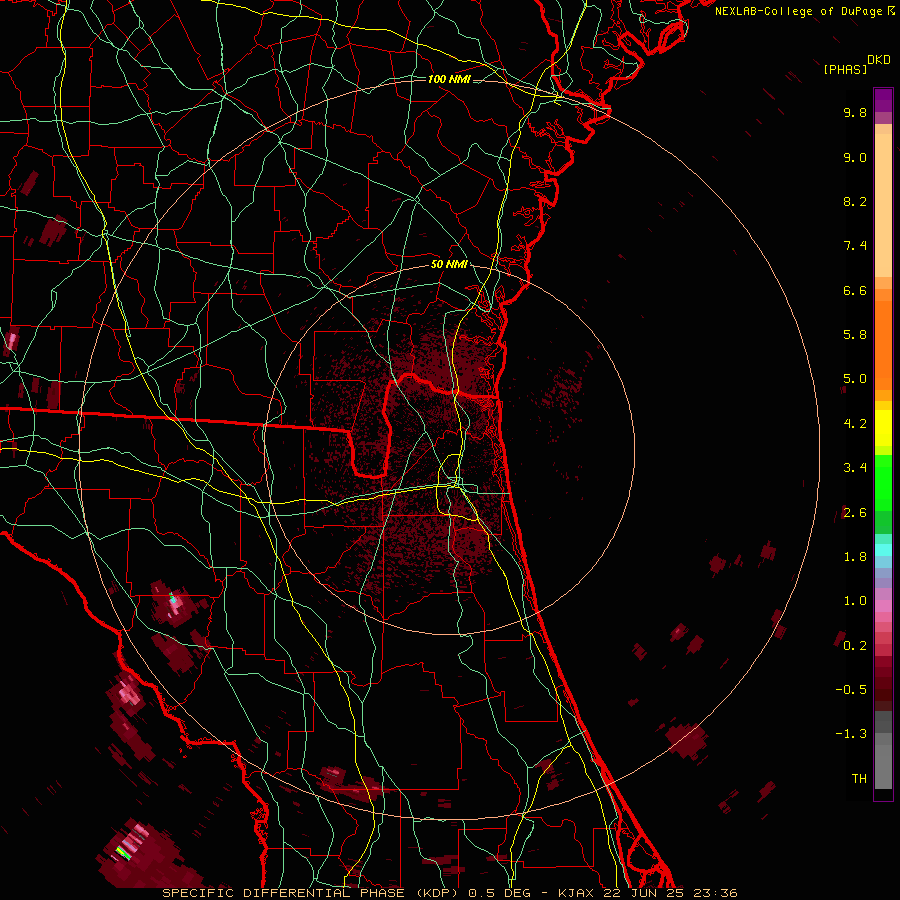Screen dimensions: 900x900
Task: Click the -1.3 value on the color scale
Action: pyautogui.click(x=851, y=734)
